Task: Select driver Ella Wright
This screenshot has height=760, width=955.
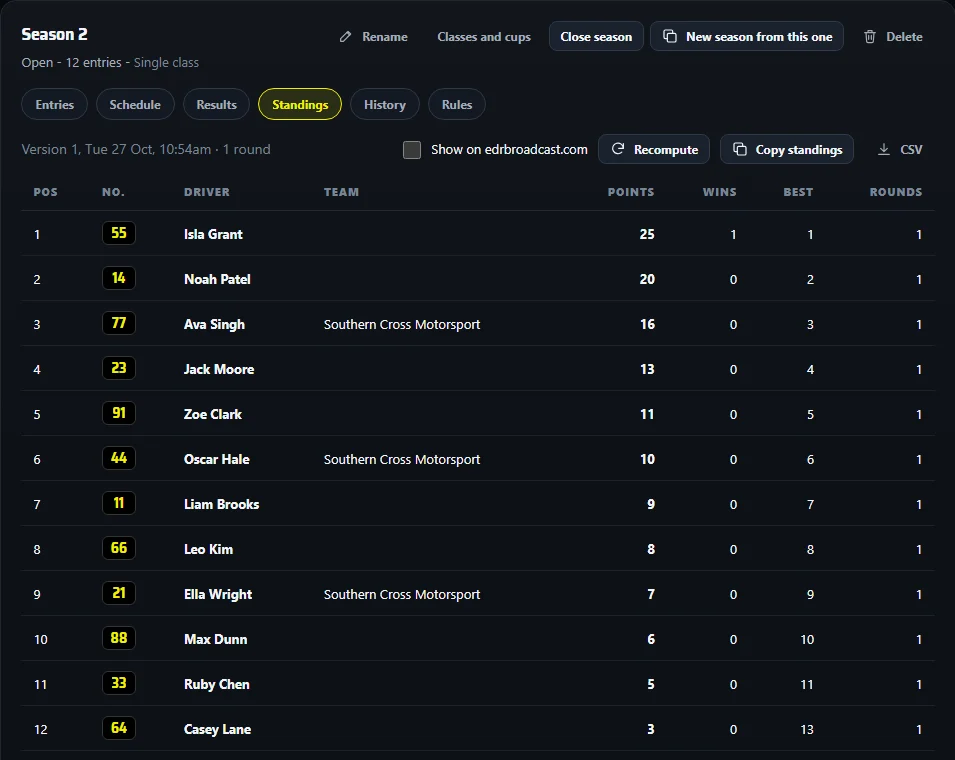Action: click(218, 595)
